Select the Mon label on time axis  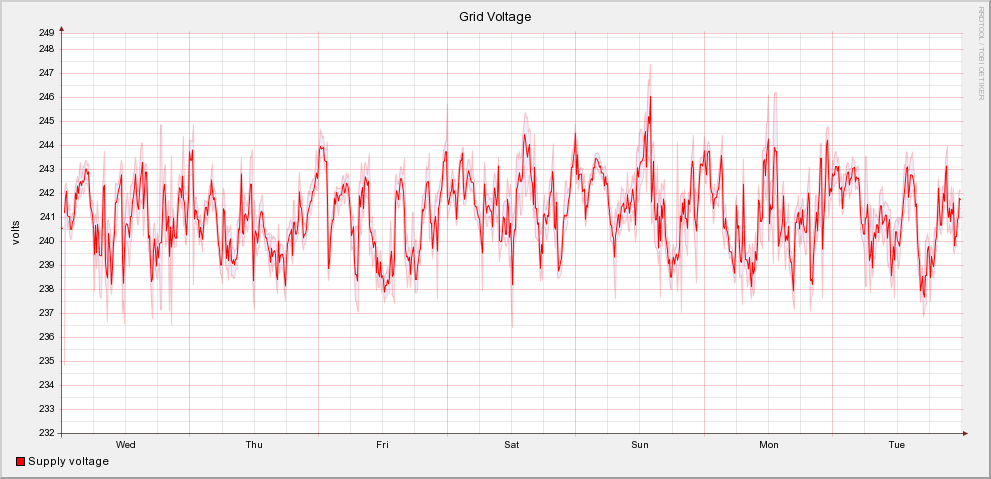click(769, 444)
